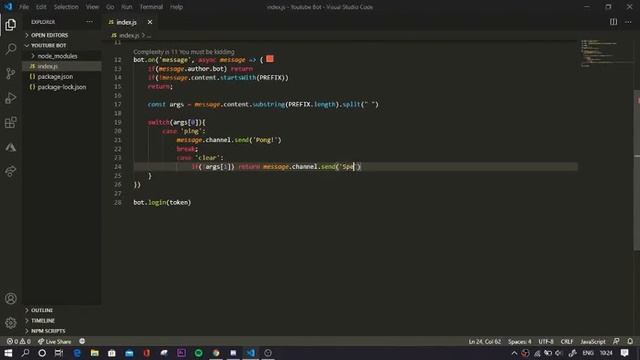
Task: Click the case 'ping': line of code
Action: click(x=184, y=131)
